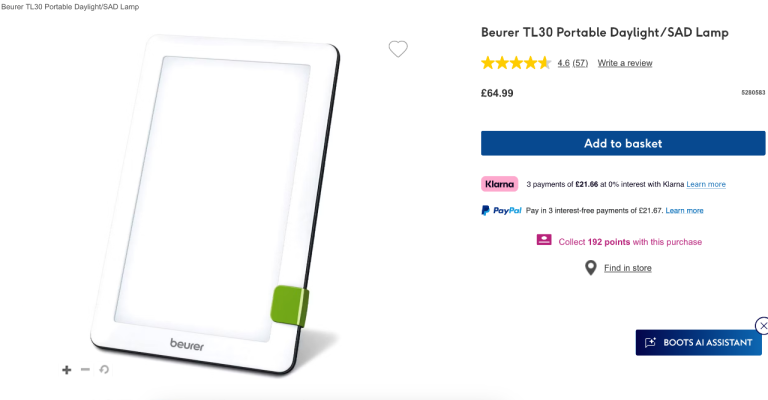Open PayPal Learn more link

pyautogui.click(x=684, y=211)
